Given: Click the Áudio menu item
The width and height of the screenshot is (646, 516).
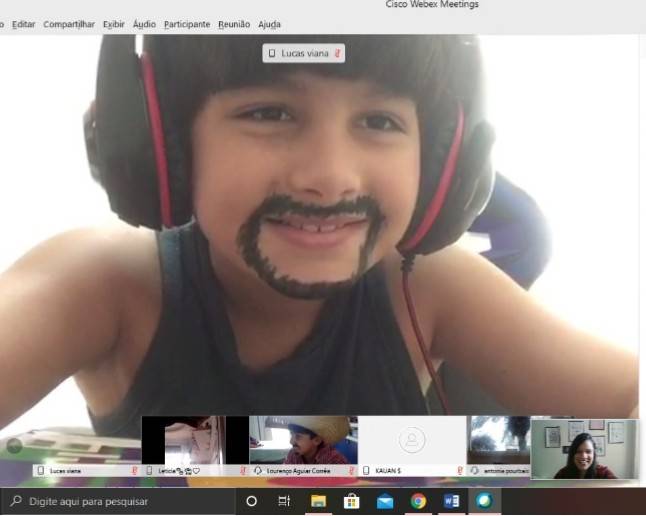Looking at the screenshot, I should click(144, 24).
